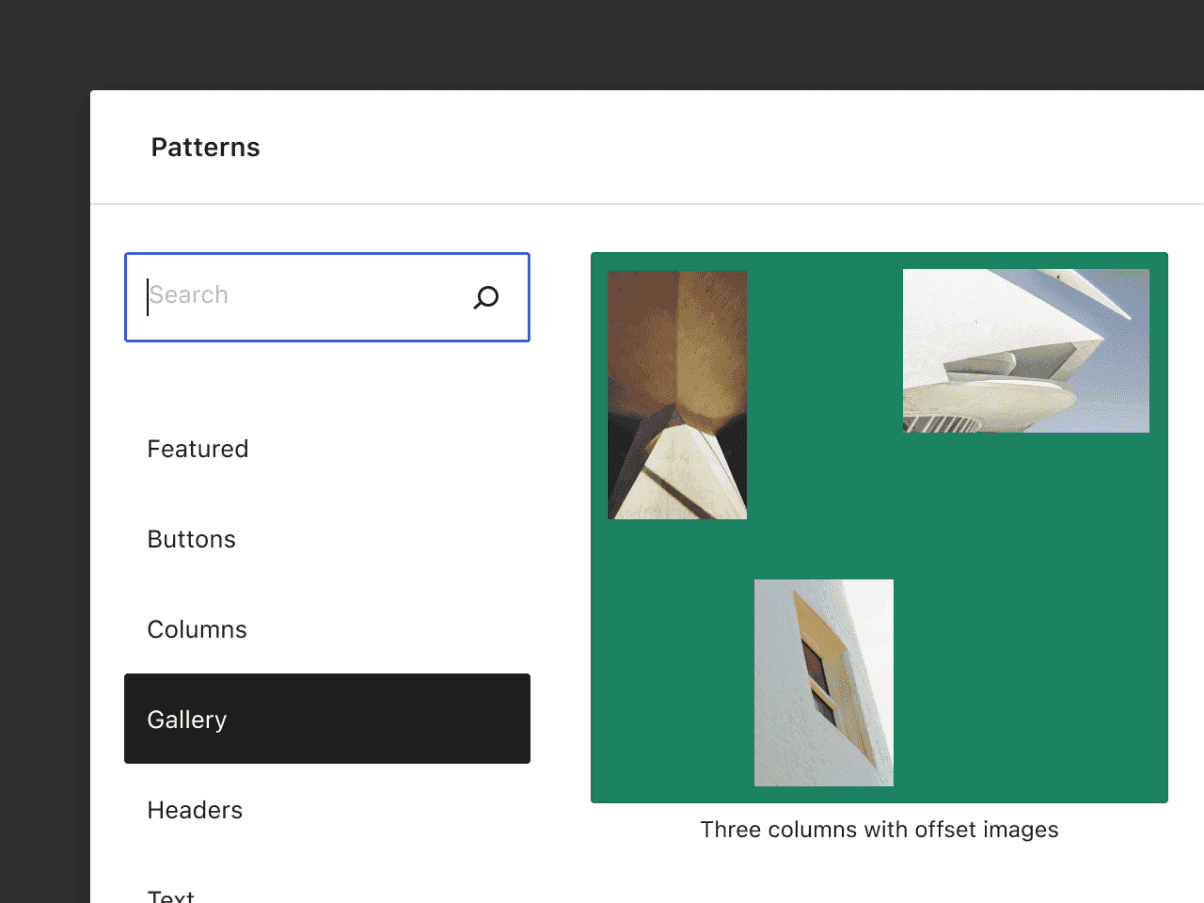Select the top-right building corner photo
The image size is (1204, 903).
(1026, 350)
